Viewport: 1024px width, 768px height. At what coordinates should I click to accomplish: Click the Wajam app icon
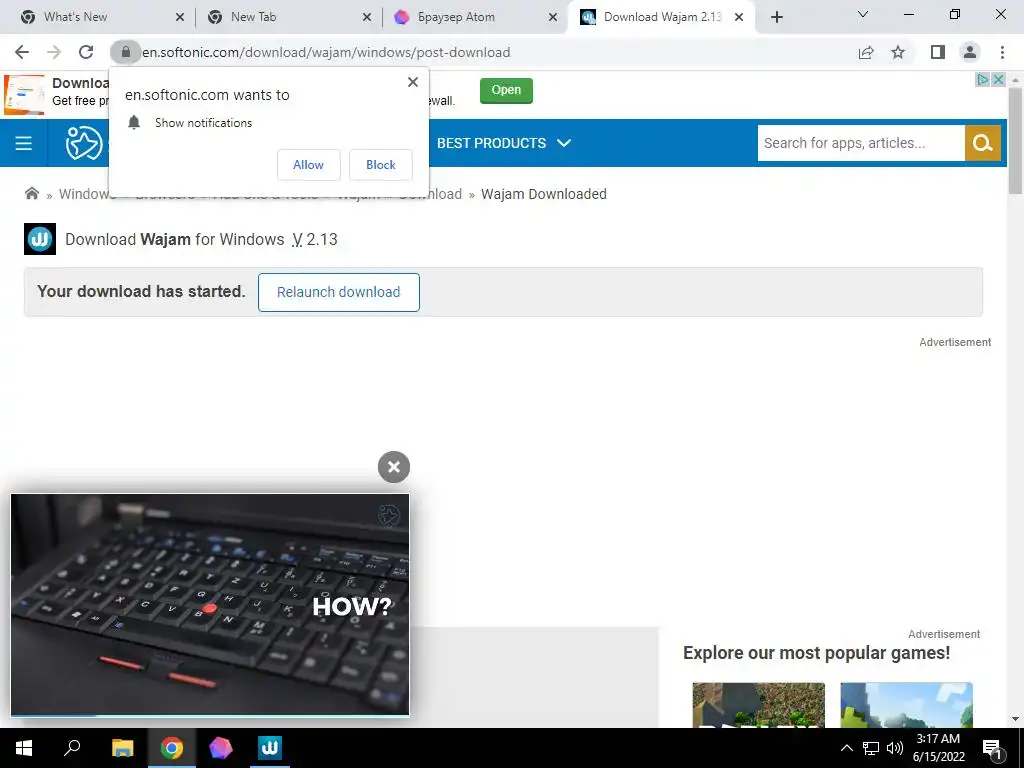[x=40, y=239]
